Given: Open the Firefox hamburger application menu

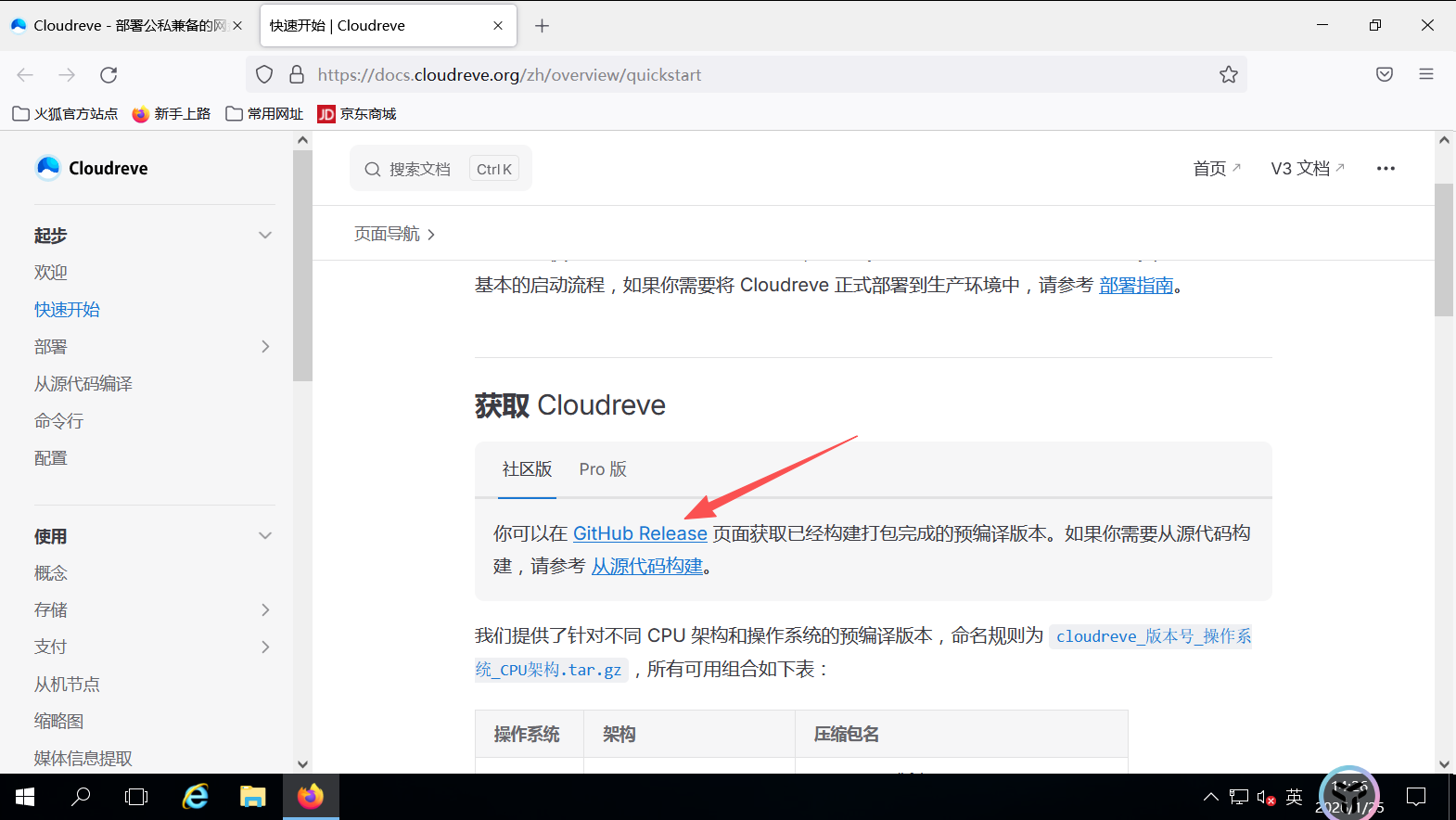Looking at the screenshot, I should click(x=1426, y=74).
